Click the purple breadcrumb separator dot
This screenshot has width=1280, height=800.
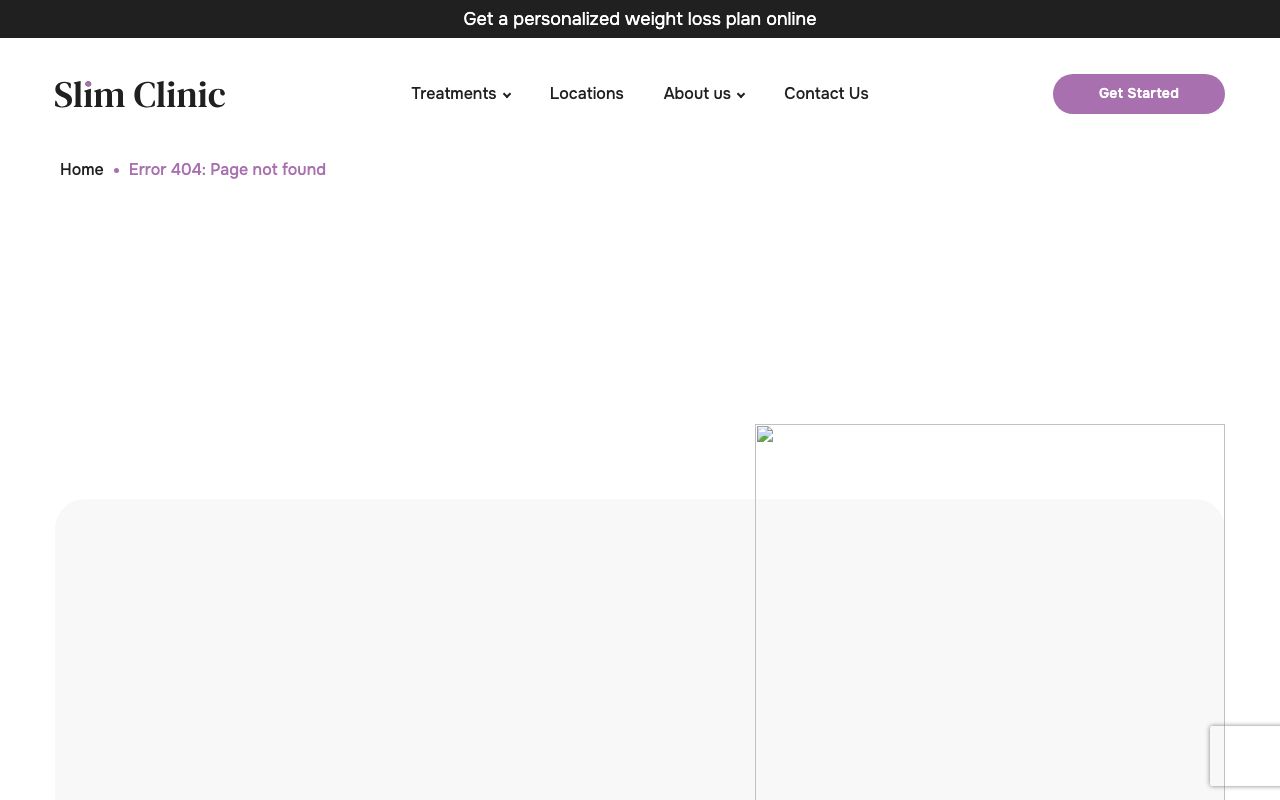(116, 171)
